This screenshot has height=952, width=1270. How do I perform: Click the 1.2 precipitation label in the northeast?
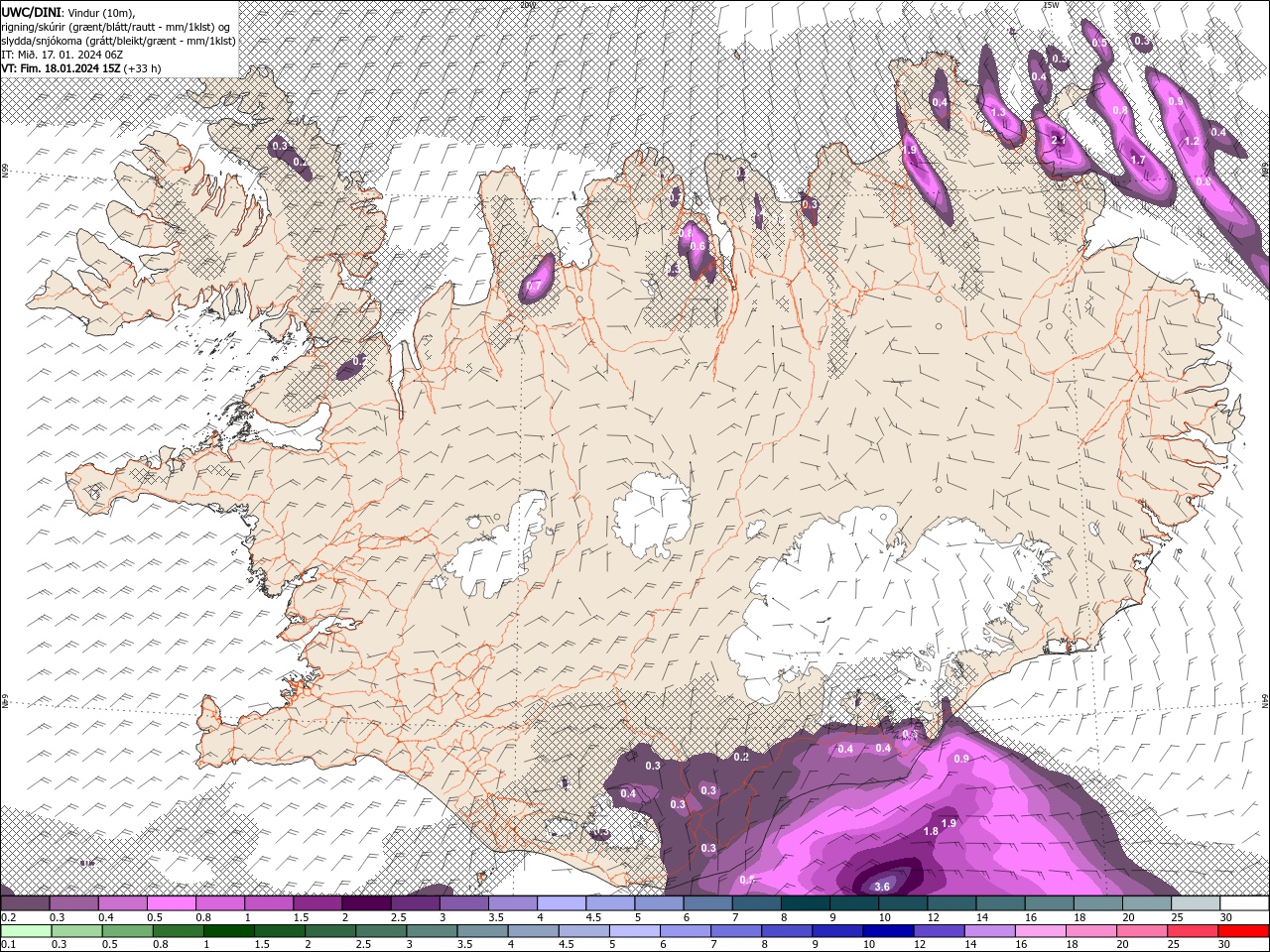pyautogui.click(x=1192, y=142)
